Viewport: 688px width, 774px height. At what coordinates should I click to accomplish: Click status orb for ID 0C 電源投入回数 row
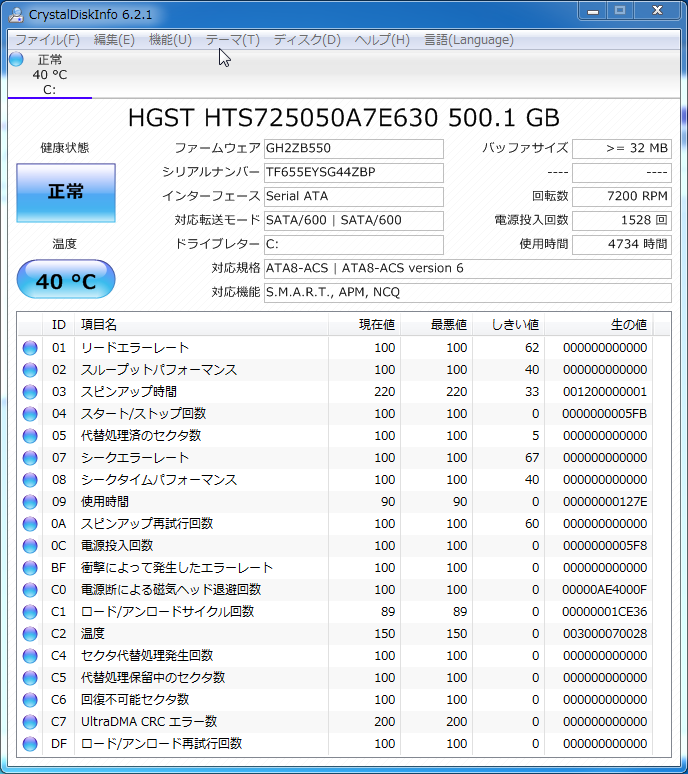(30, 545)
